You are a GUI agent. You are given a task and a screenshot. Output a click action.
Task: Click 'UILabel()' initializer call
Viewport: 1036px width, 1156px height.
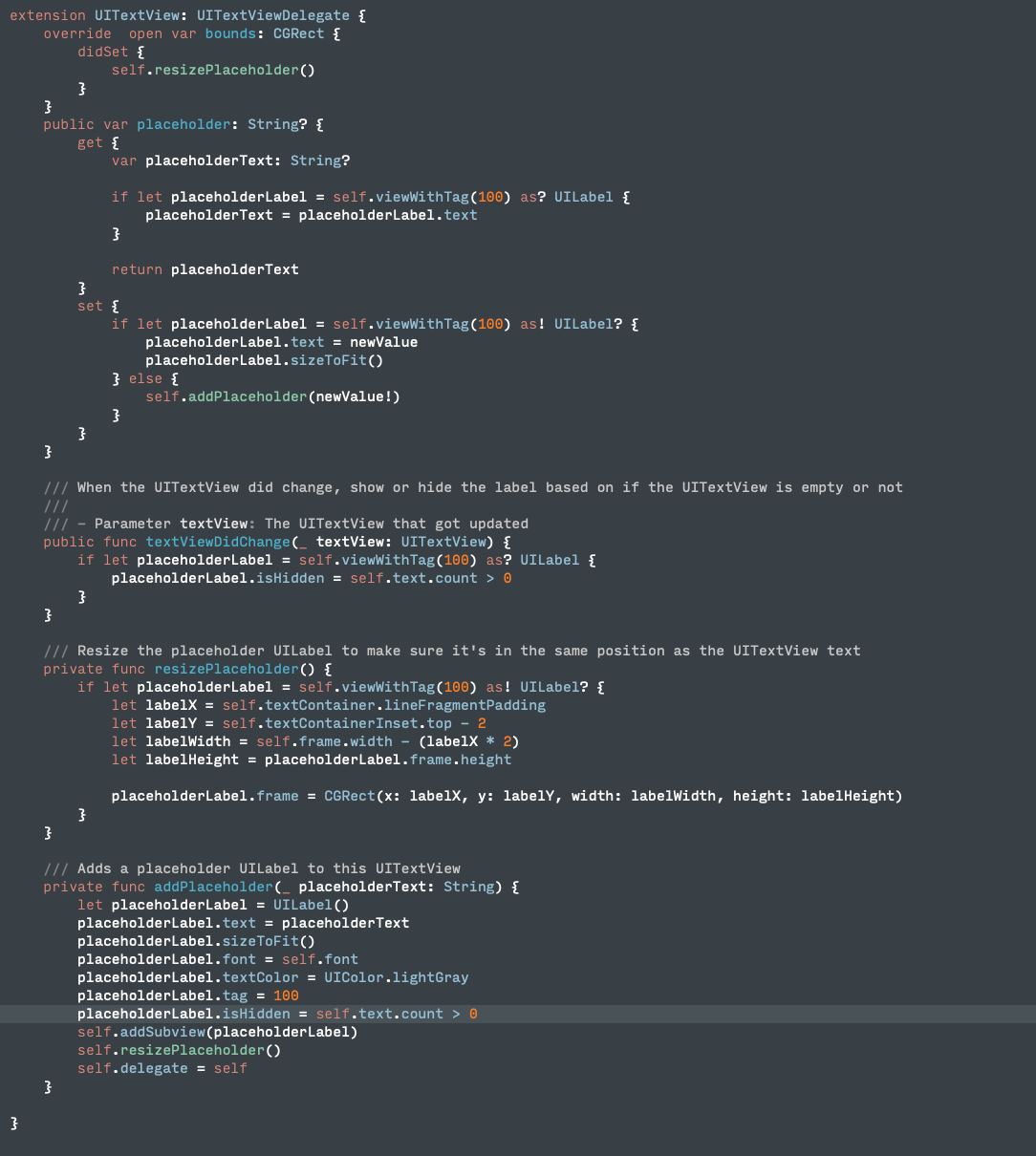[x=312, y=905]
